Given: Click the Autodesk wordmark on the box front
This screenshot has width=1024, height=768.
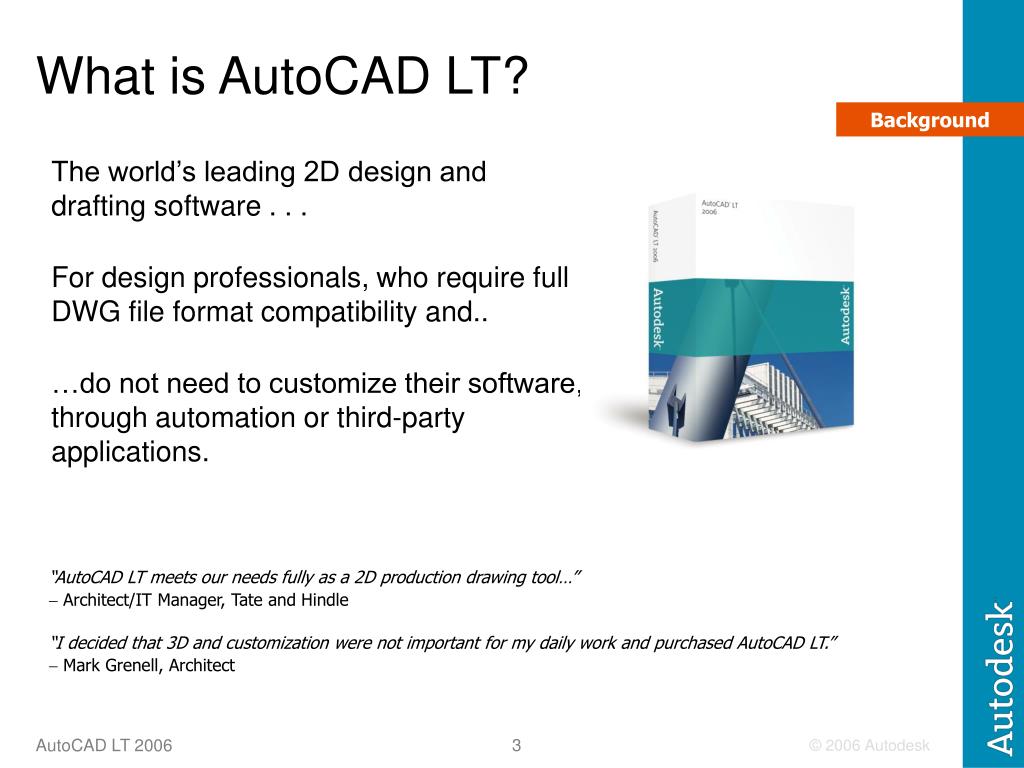Looking at the screenshot, I should pos(845,315).
